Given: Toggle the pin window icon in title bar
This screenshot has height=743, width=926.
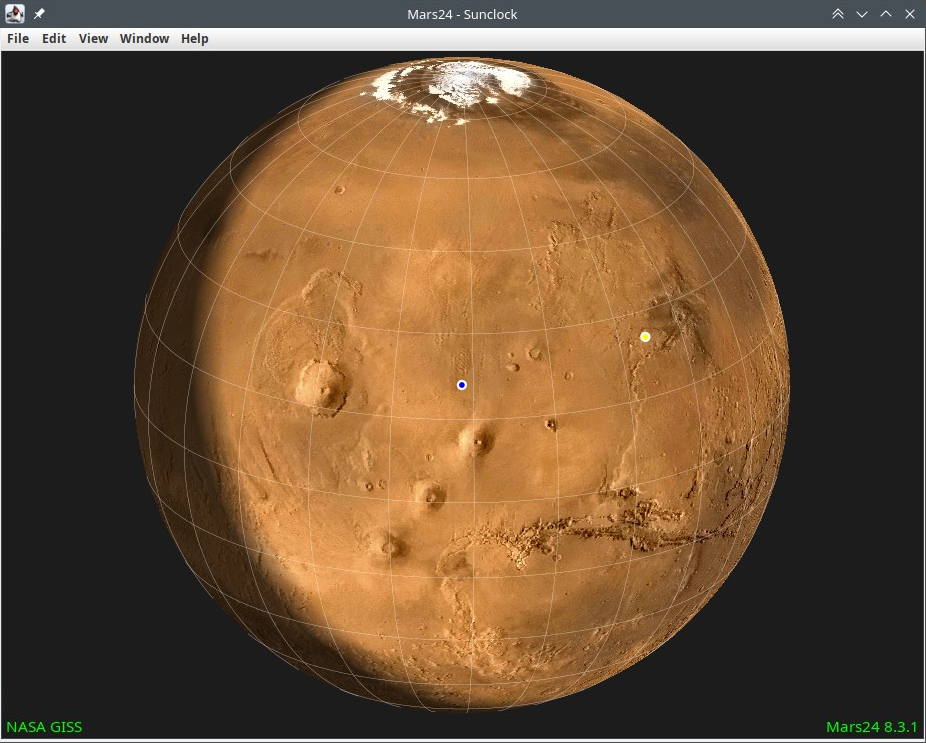Looking at the screenshot, I should tap(39, 14).
